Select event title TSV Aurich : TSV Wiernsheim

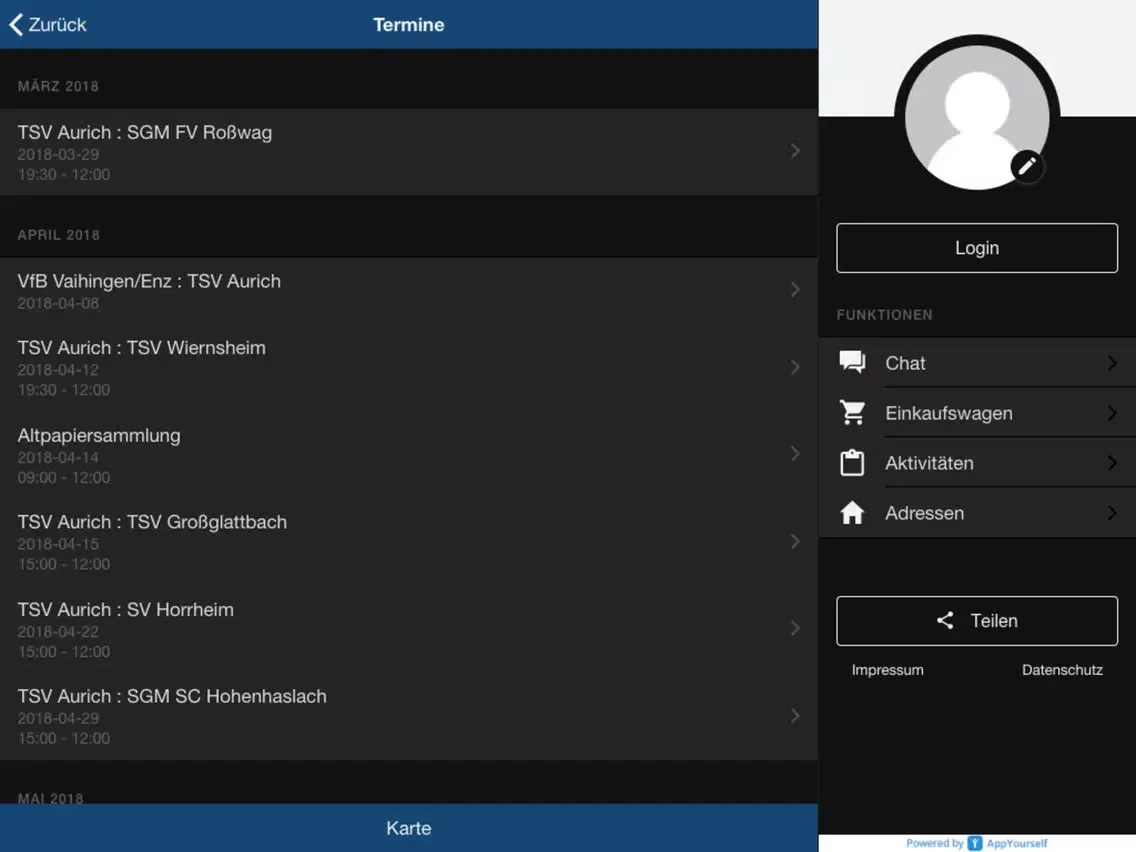coord(141,348)
